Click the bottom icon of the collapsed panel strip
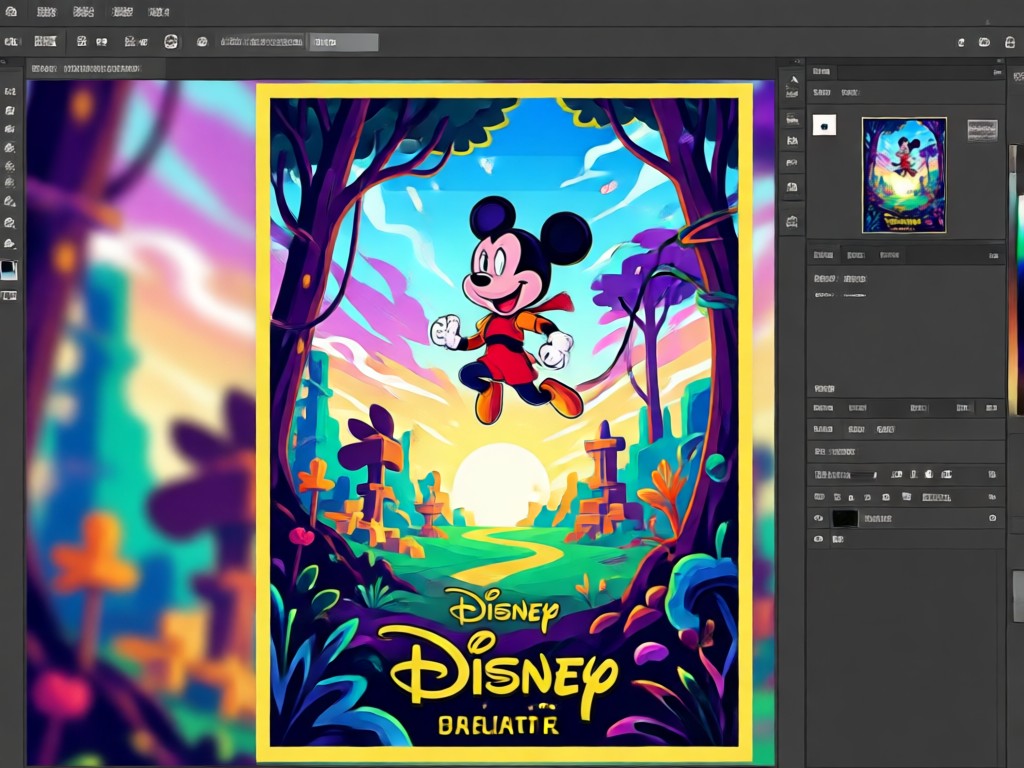 (x=792, y=222)
